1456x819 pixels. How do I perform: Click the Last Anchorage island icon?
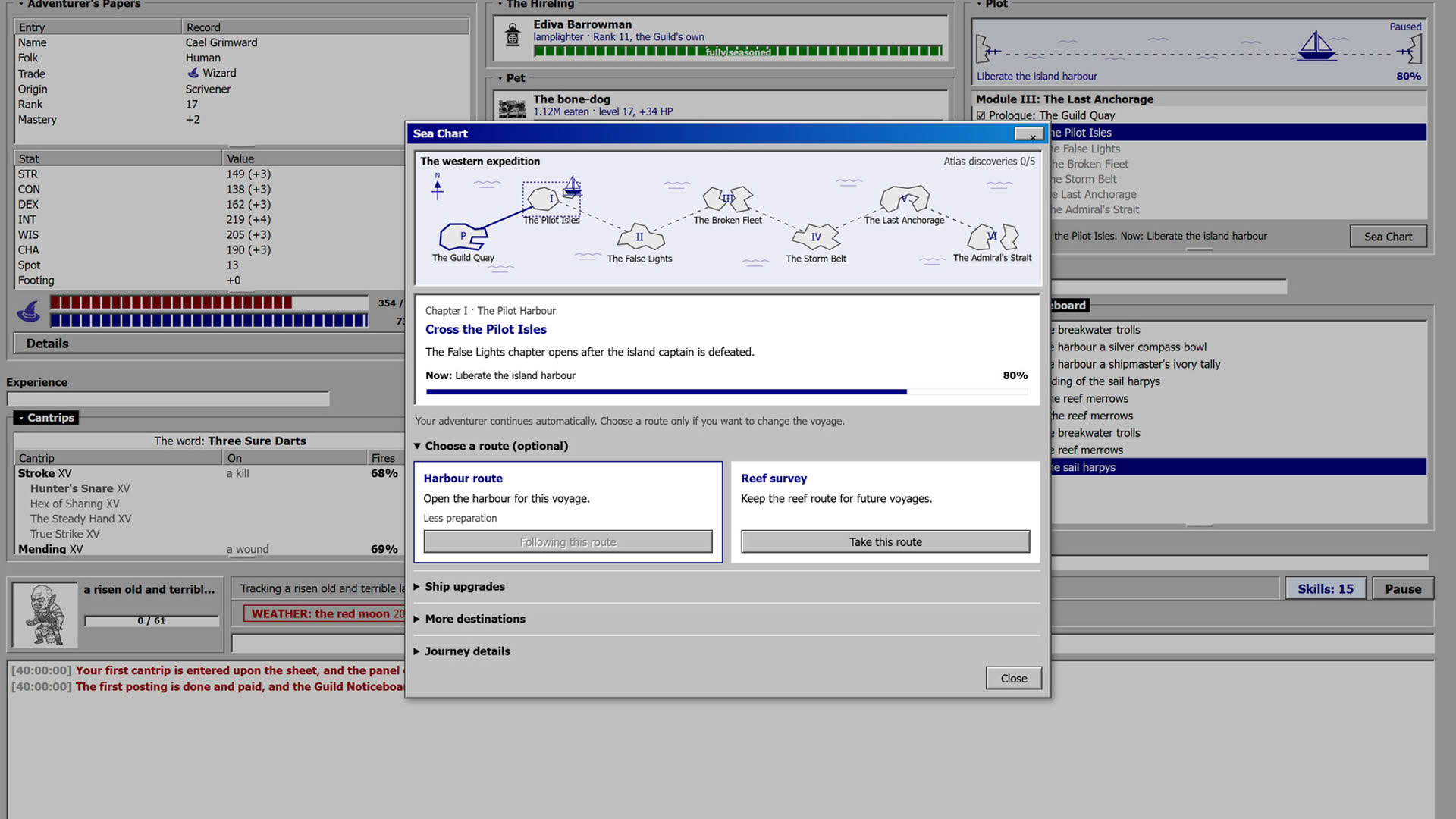pyautogui.click(x=904, y=199)
